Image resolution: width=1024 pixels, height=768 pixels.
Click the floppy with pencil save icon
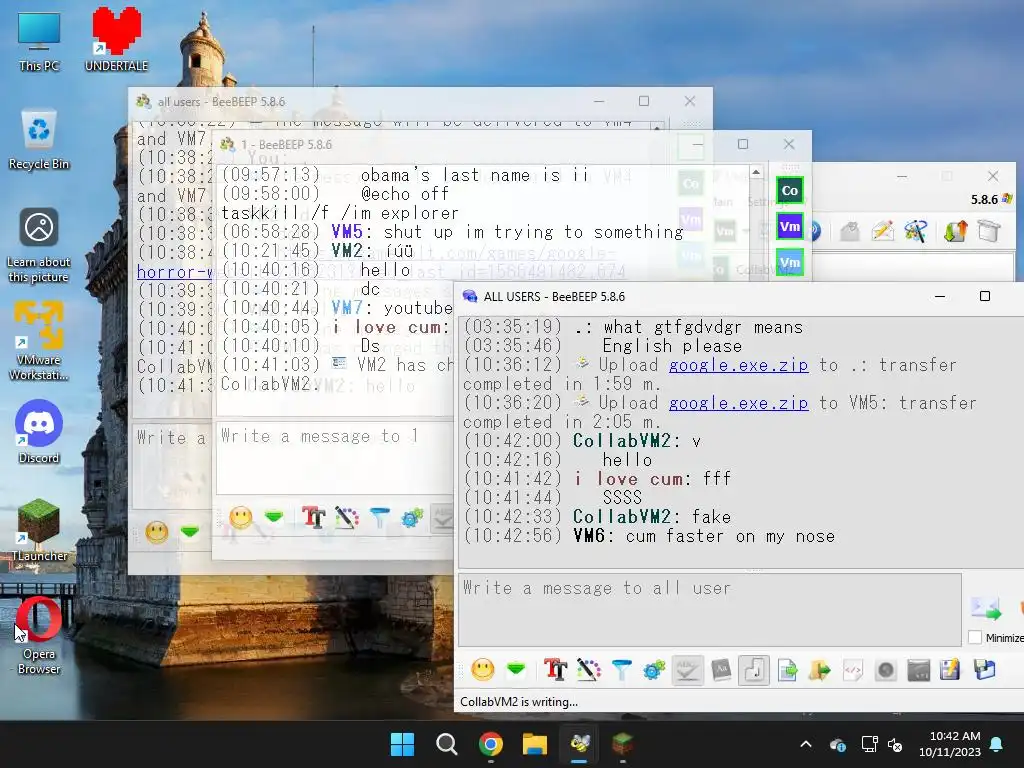(x=951, y=669)
